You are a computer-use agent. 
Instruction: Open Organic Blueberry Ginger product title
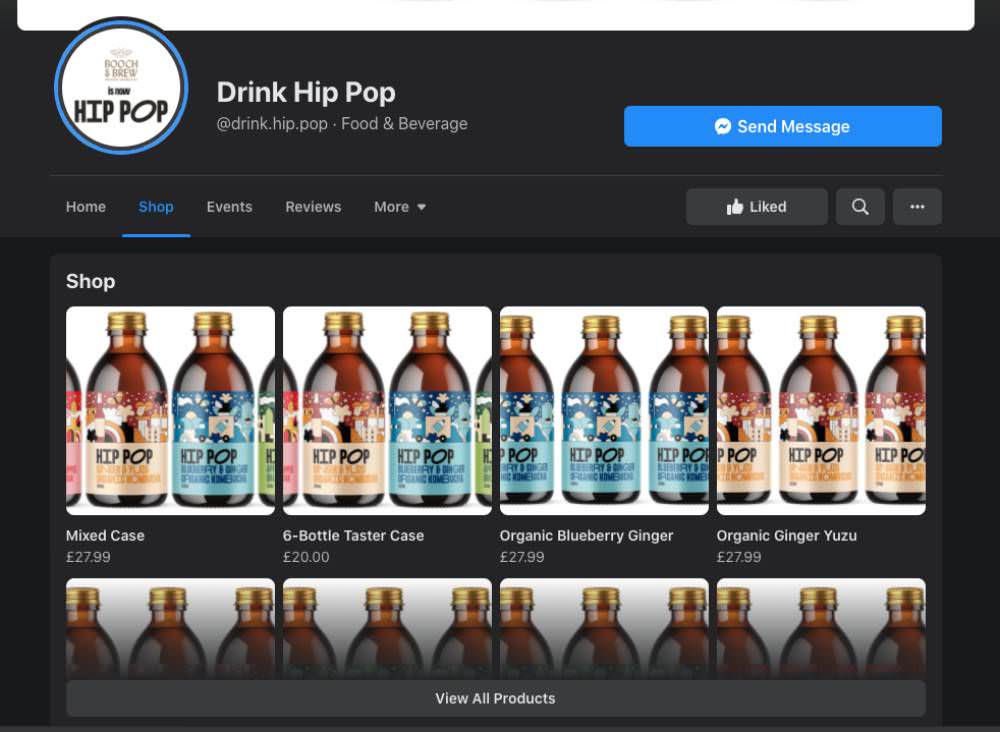coord(586,536)
